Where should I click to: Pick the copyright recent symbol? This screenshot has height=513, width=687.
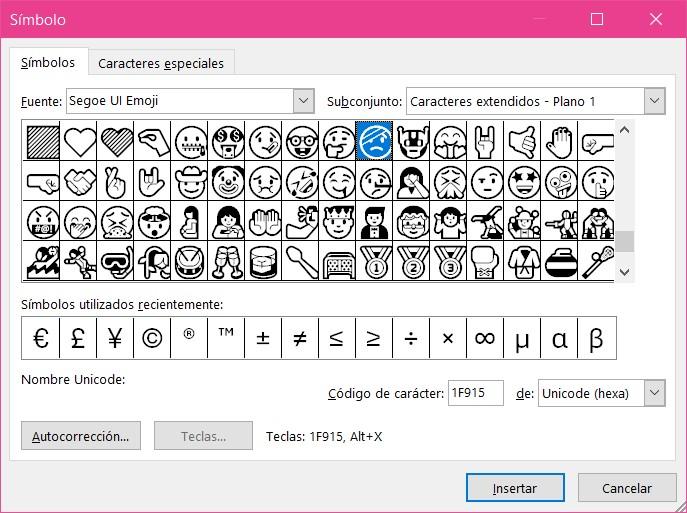point(152,338)
